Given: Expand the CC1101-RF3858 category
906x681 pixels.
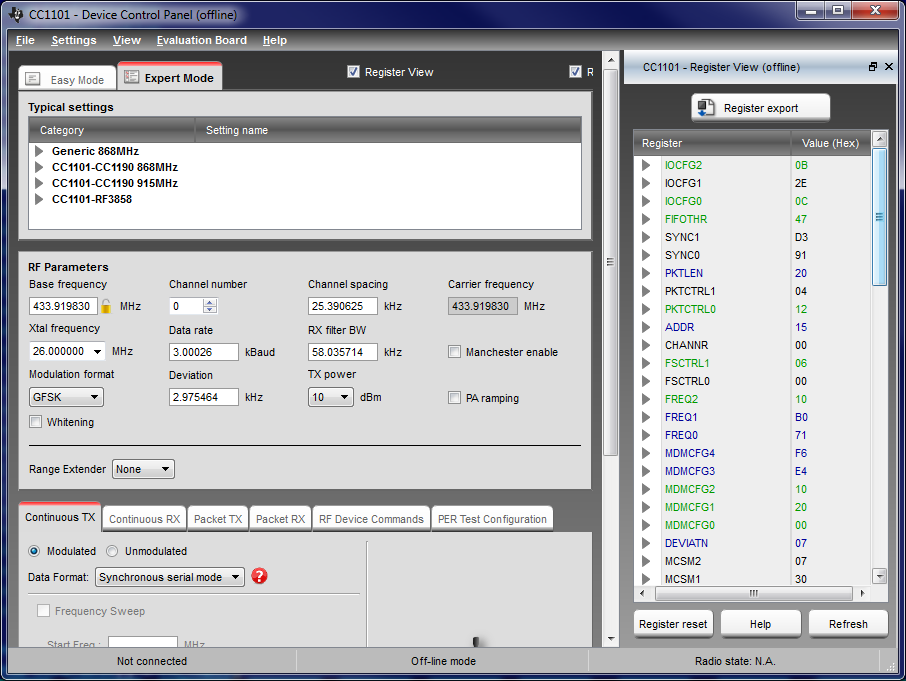Looking at the screenshot, I should point(39,199).
